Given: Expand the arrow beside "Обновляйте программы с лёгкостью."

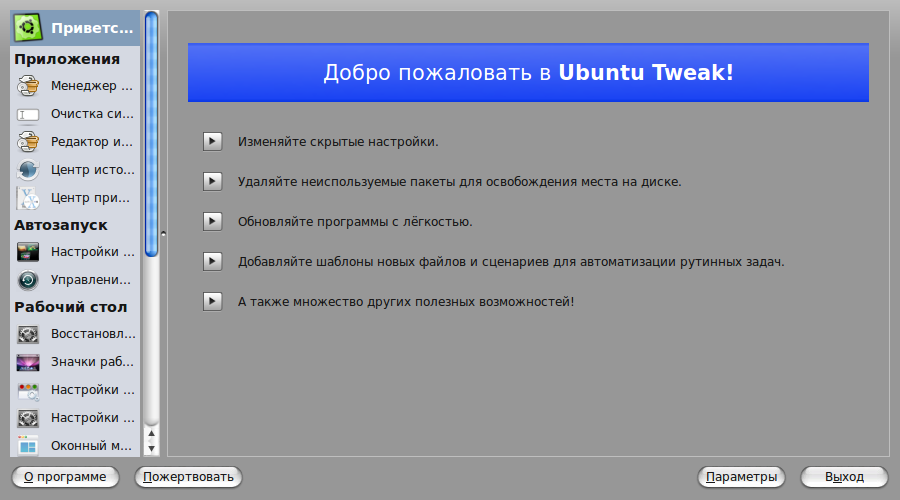Looking at the screenshot, I should click(212, 221).
